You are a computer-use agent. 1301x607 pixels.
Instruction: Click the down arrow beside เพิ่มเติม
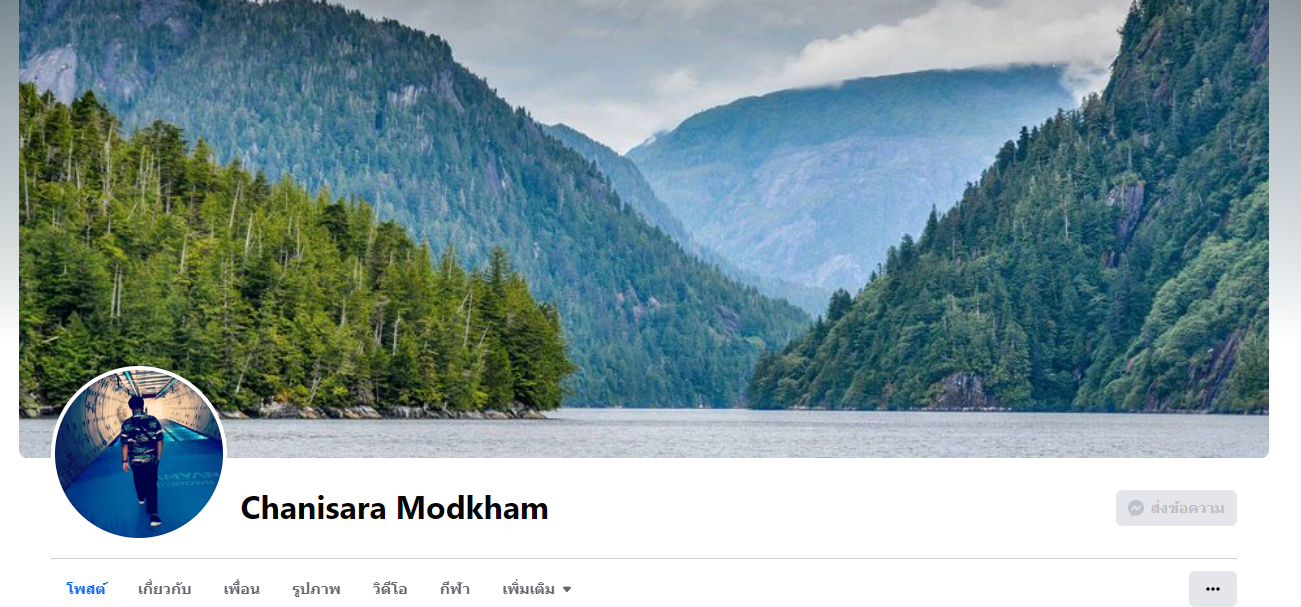[567, 590]
